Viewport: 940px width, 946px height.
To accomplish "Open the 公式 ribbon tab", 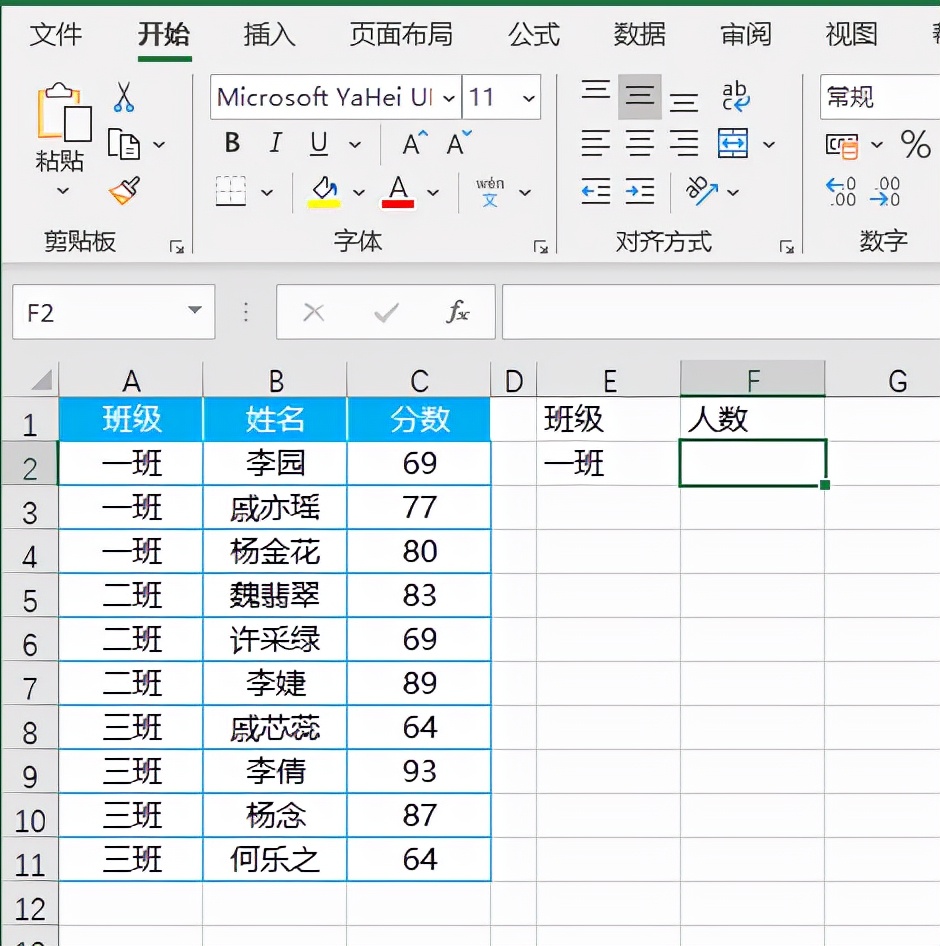I will point(534,34).
